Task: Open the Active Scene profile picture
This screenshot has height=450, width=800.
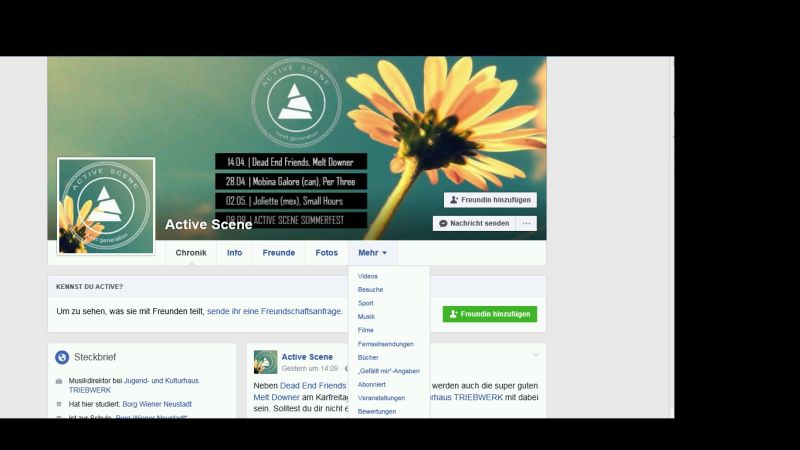Action: 106,206
